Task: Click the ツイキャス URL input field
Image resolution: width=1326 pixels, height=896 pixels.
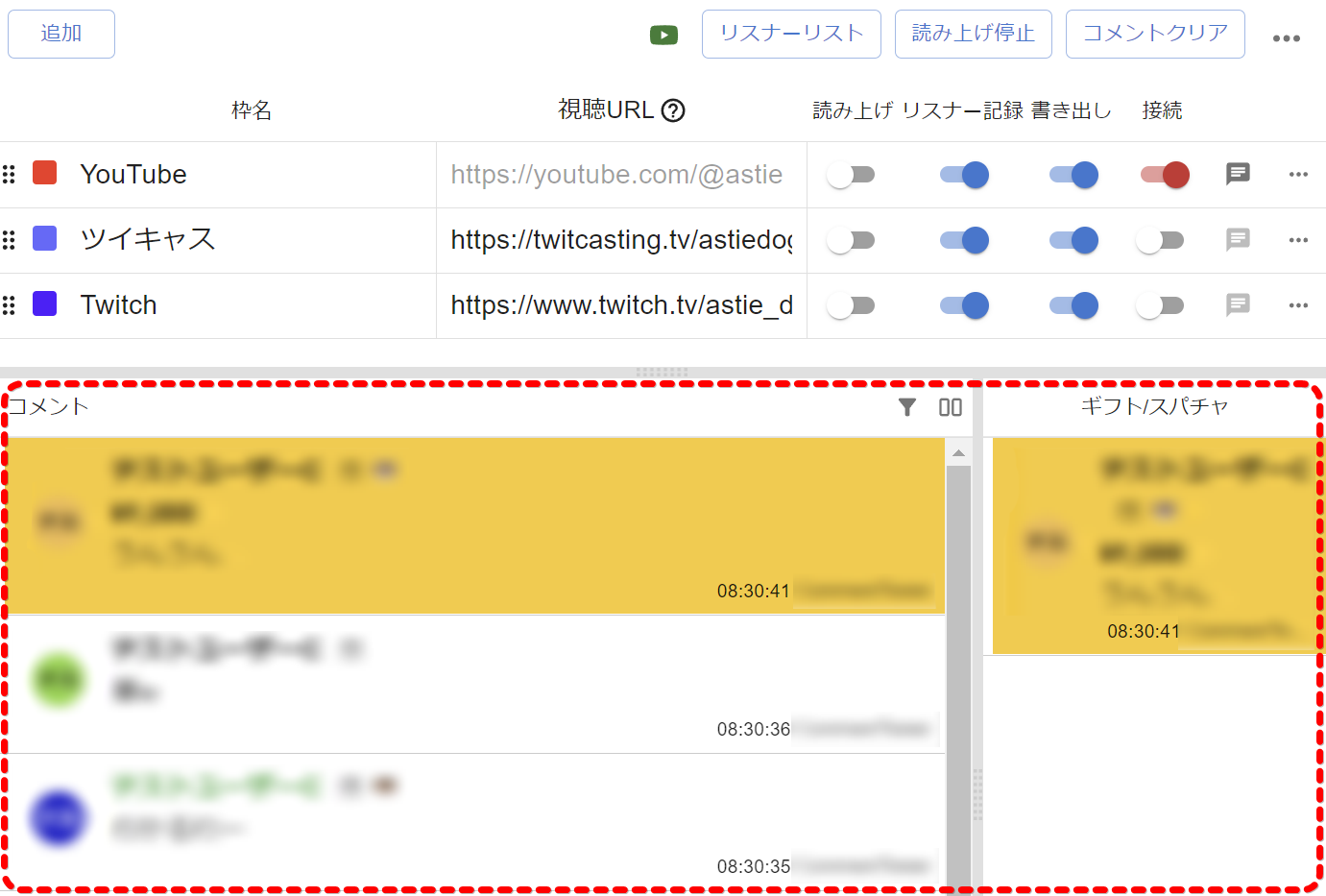Action: tap(621, 240)
